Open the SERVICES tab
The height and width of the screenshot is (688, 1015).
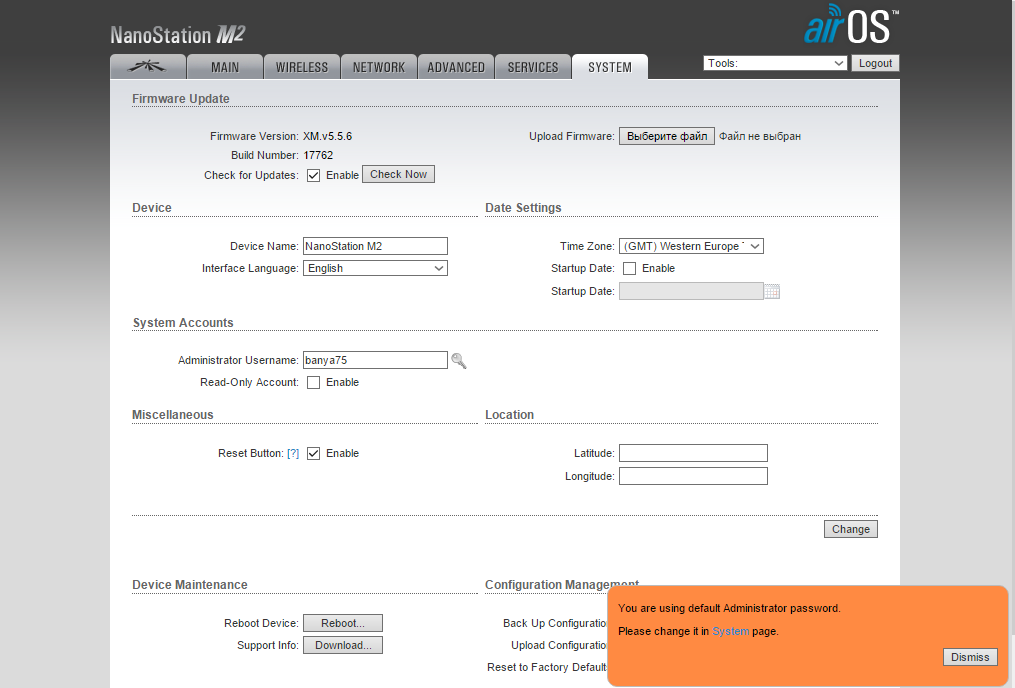point(533,67)
